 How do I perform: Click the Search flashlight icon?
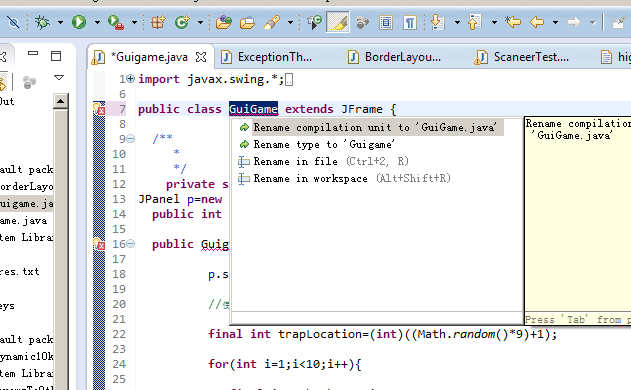[x=272, y=22]
